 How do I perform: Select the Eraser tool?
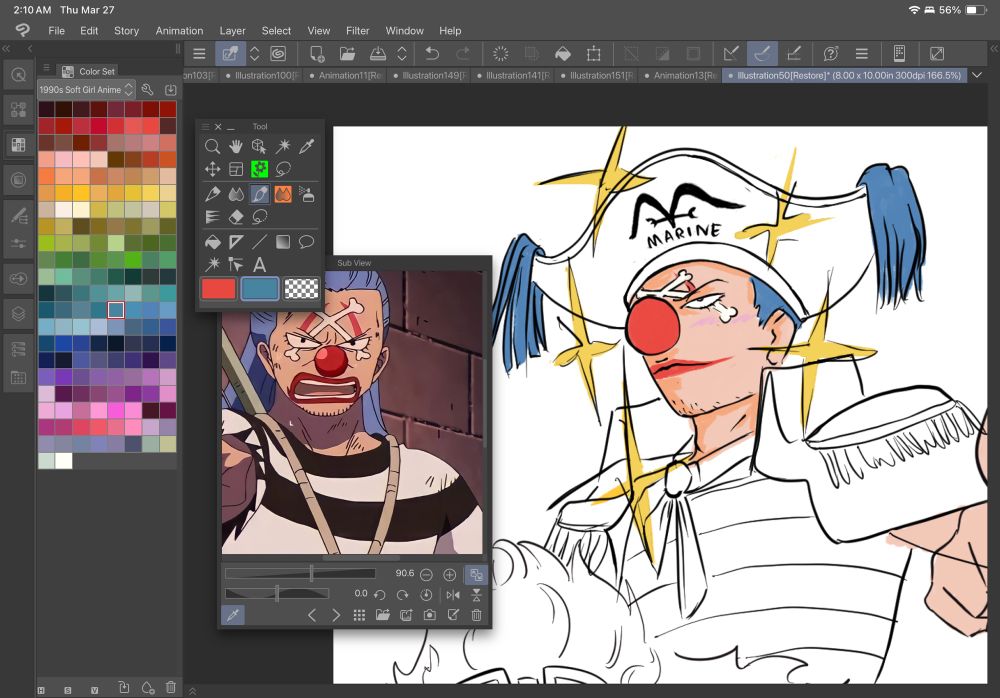(236, 217)
